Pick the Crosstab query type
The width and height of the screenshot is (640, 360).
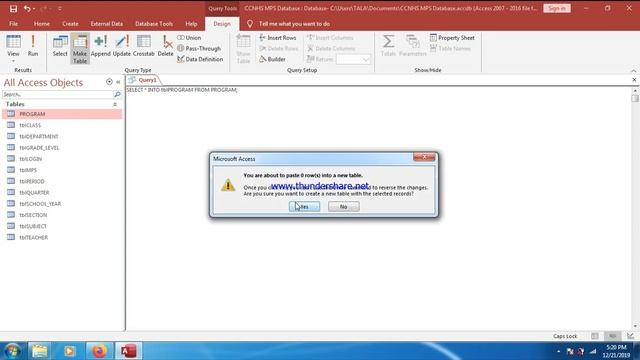pyautogui.click(x=144, y=46)
